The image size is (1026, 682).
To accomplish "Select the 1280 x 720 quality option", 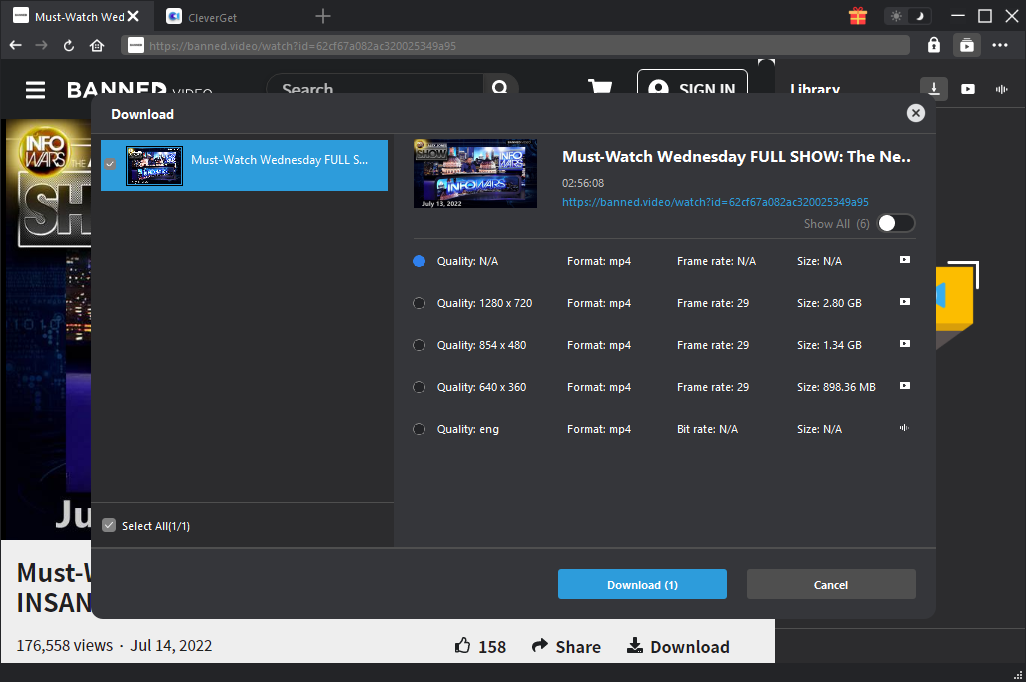I will 419,303.
